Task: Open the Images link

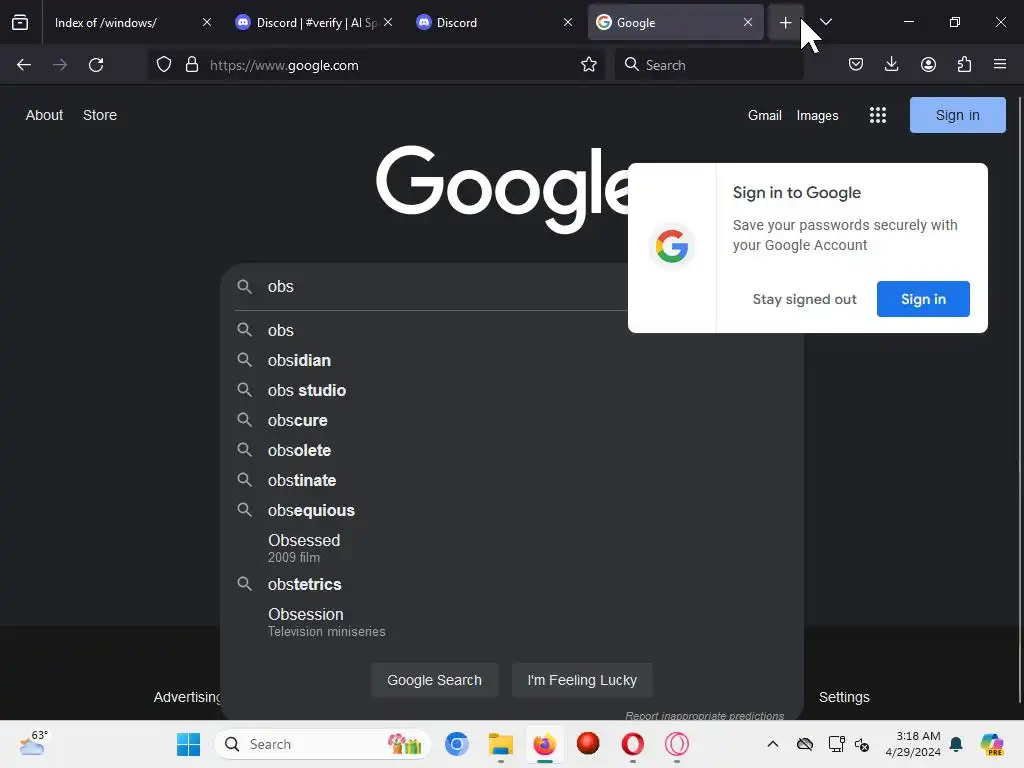Action: click(817, 116)
